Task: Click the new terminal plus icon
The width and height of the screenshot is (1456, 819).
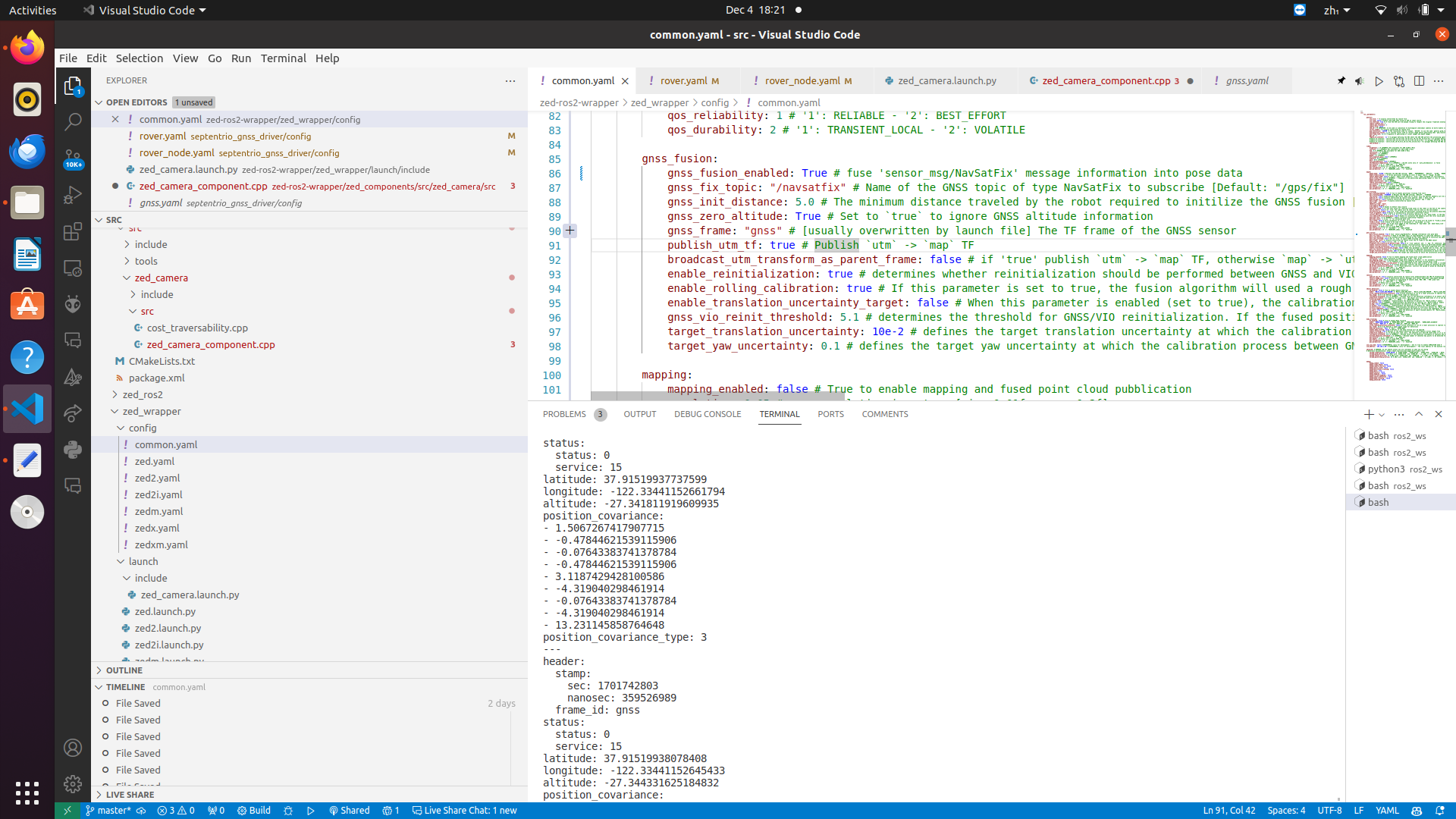Action: tap(1368, 415)
